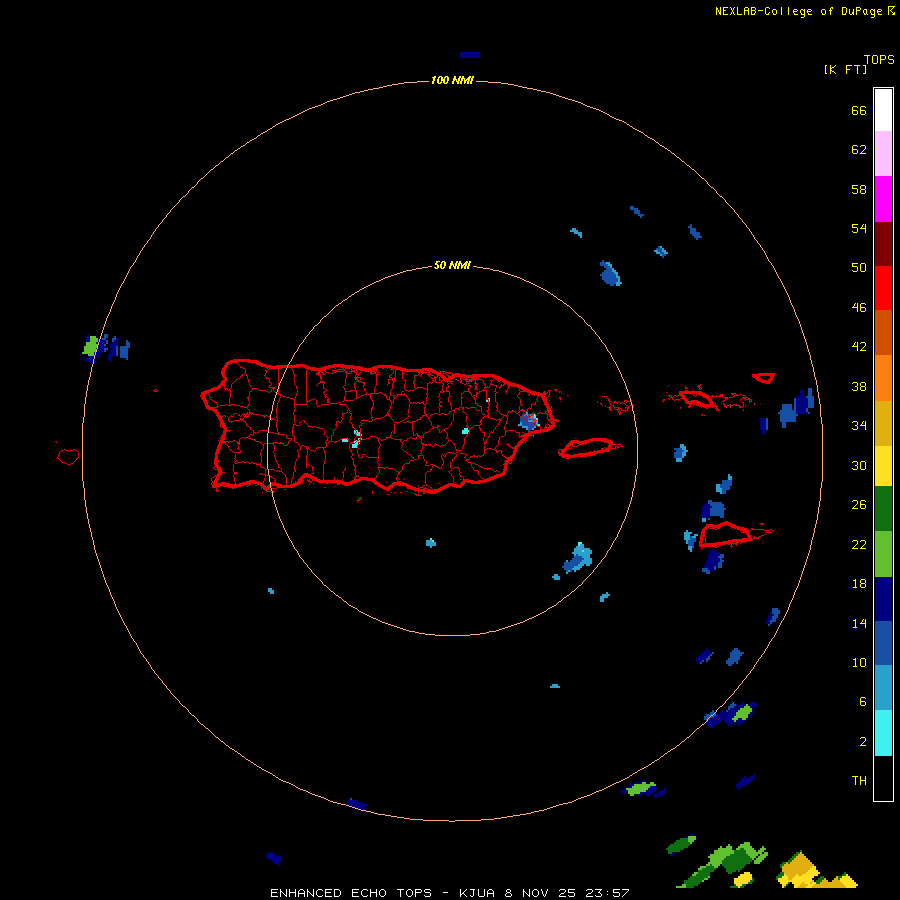Click the white color swatch above 66
This screenshot has height=900, width=900.
tap(883, 110)
